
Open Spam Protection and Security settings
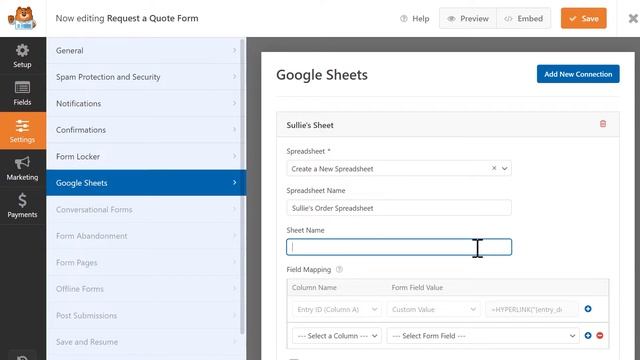(x=146, y=77)
